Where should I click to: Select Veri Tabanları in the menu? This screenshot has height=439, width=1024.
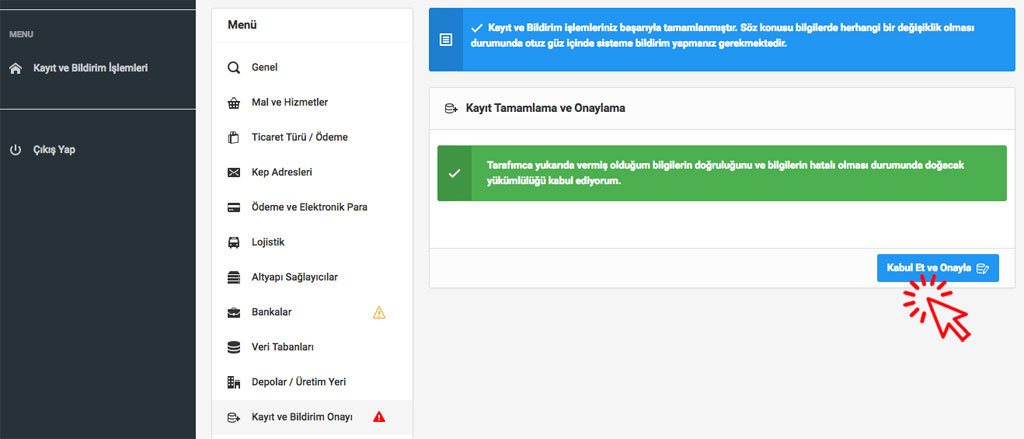[283, 347]
